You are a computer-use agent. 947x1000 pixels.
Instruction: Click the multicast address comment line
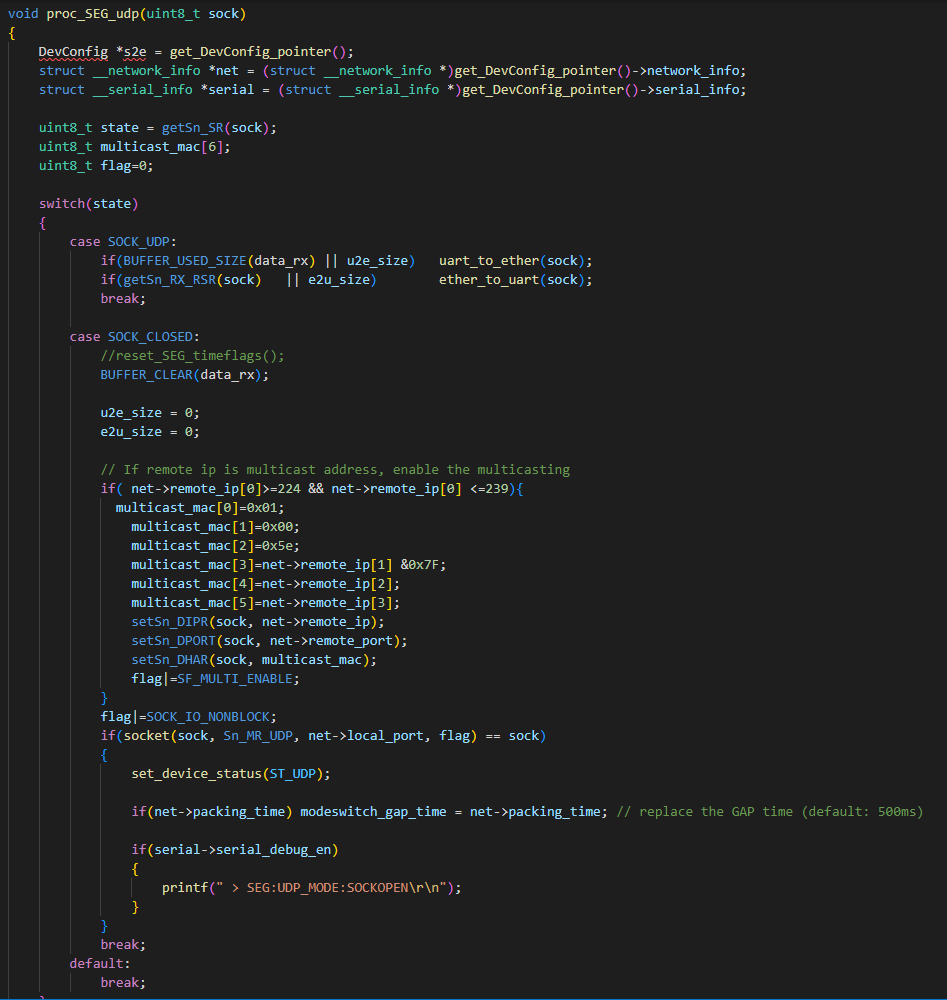pyautogui.click(x=335, y=470)
